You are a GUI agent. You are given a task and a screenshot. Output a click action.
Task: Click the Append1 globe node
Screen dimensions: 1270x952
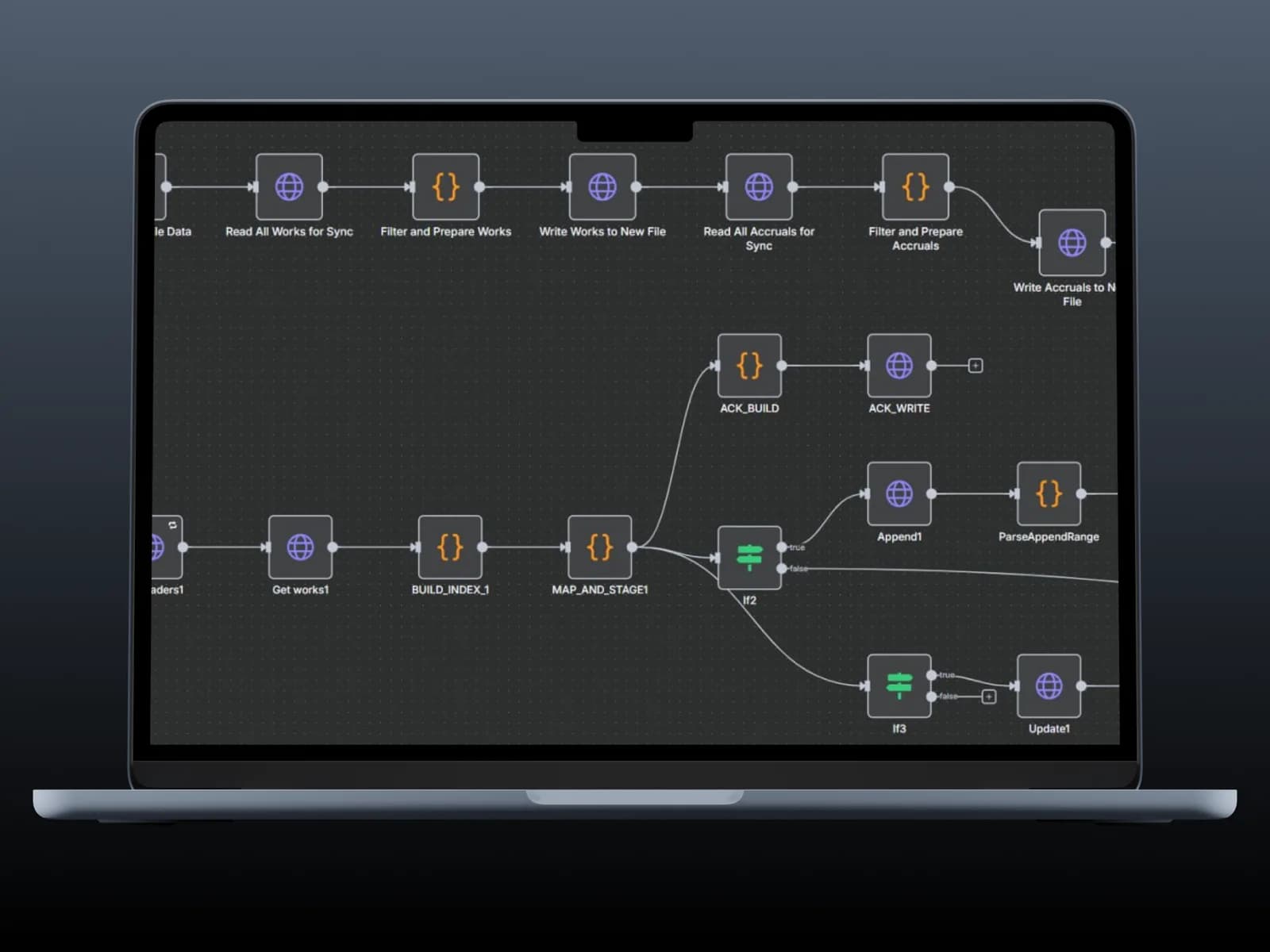(899, 494)
